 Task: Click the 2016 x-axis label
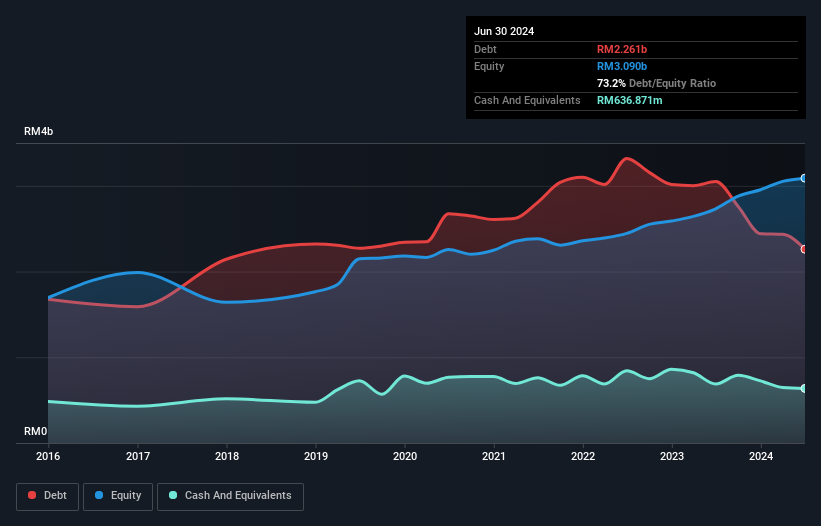pos(49,456)
